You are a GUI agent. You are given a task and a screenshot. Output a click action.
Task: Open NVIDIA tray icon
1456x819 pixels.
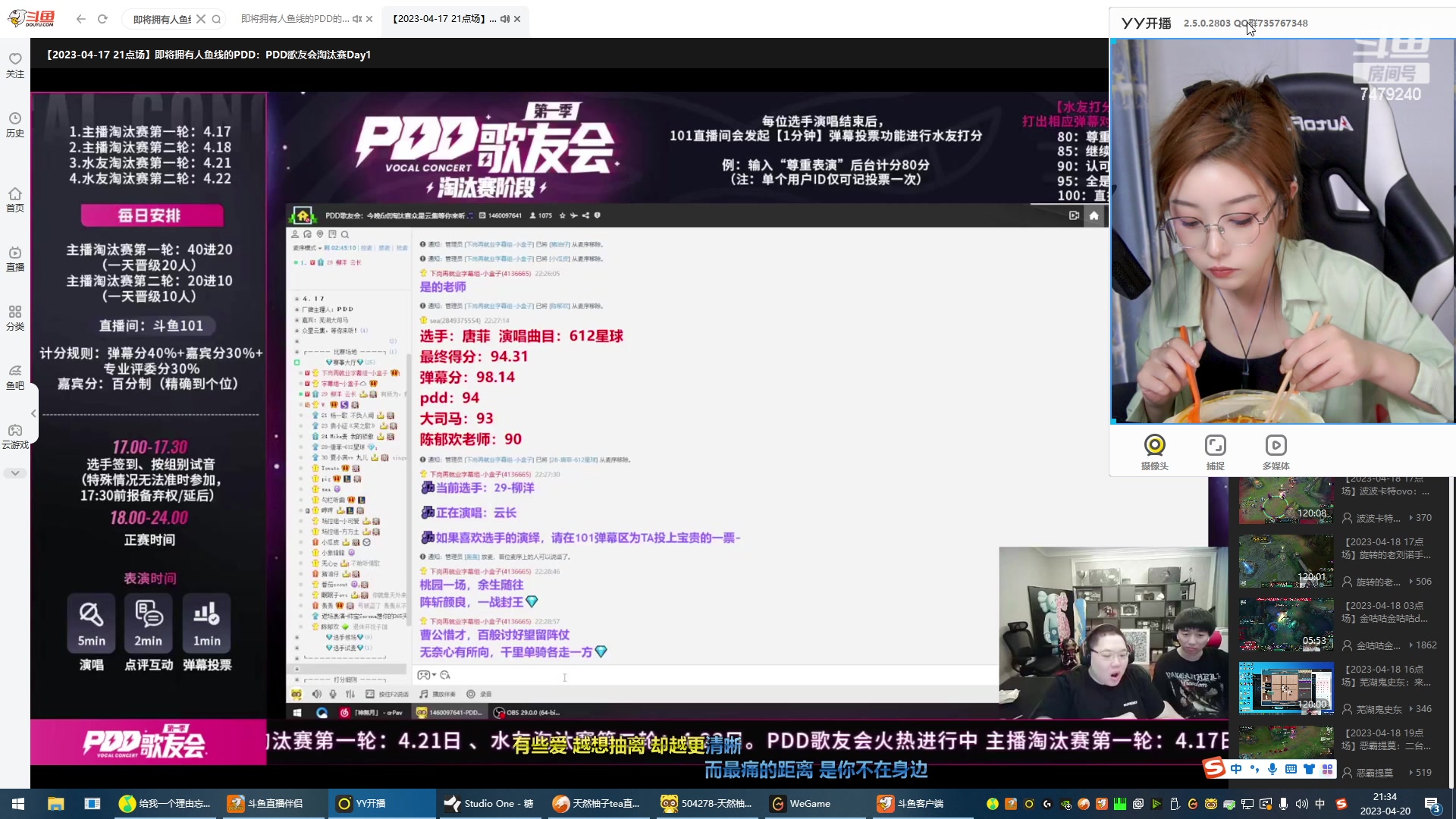pos(1065,804)
